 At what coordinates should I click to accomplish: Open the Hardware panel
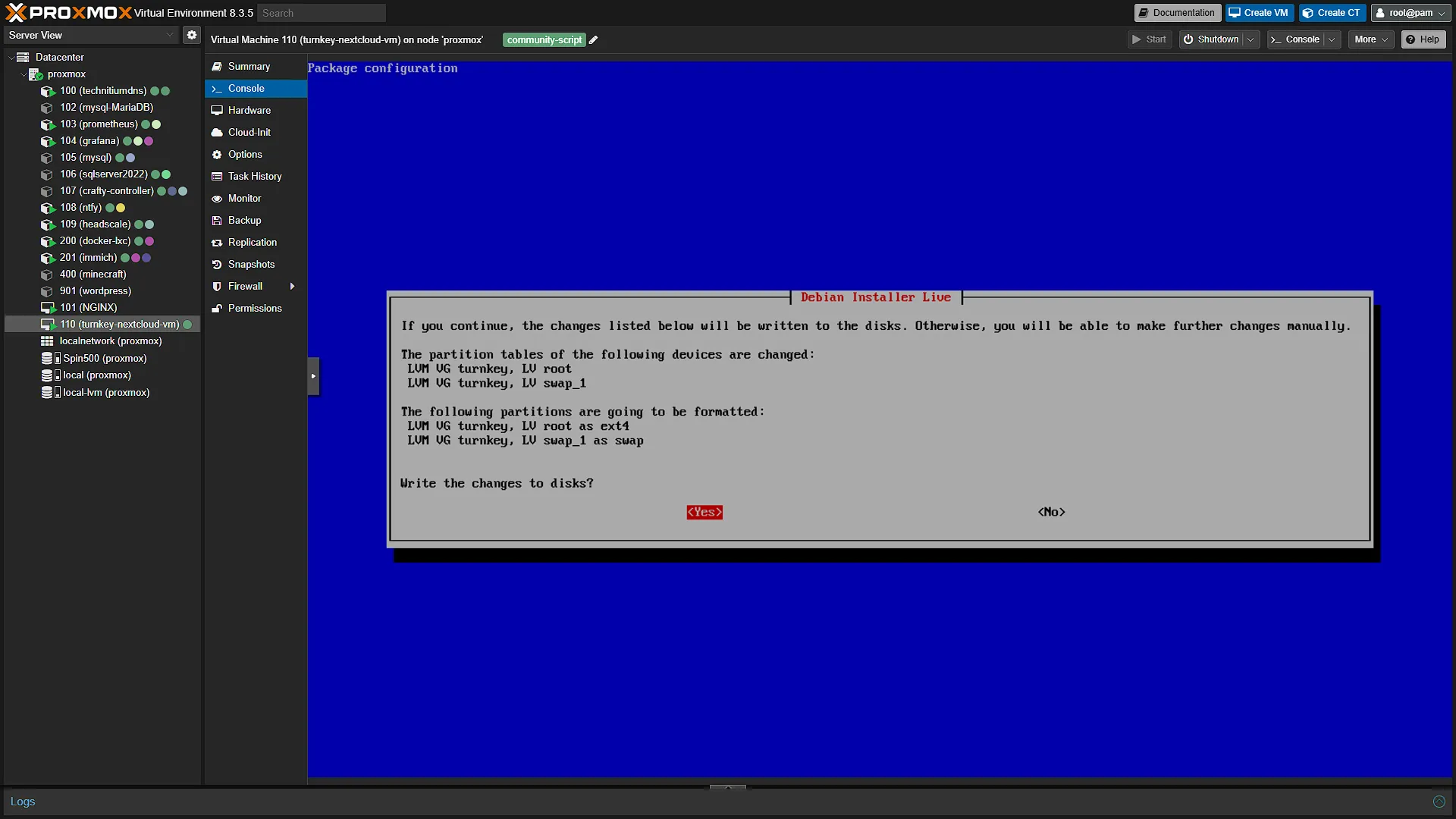tap(256, 111)
